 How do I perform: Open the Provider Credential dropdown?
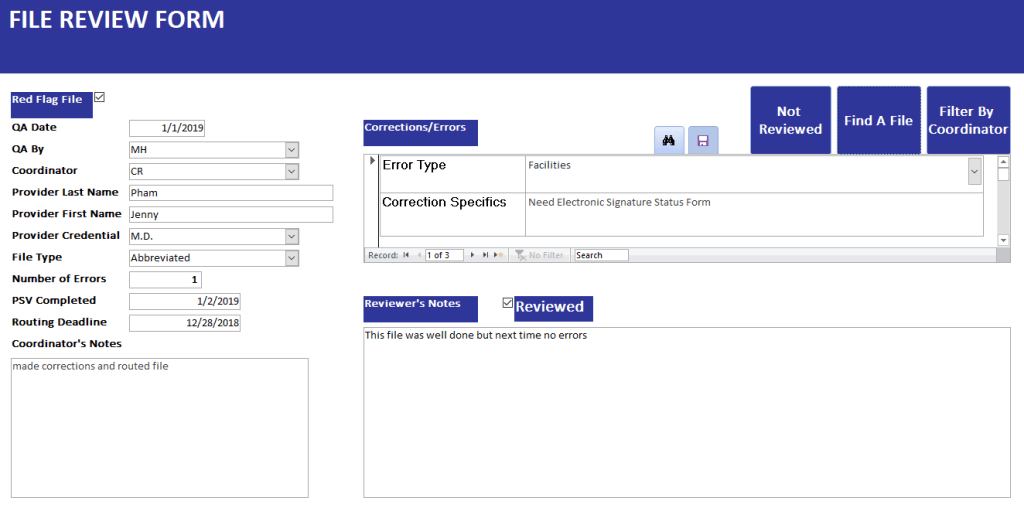[x=291, y=236]
